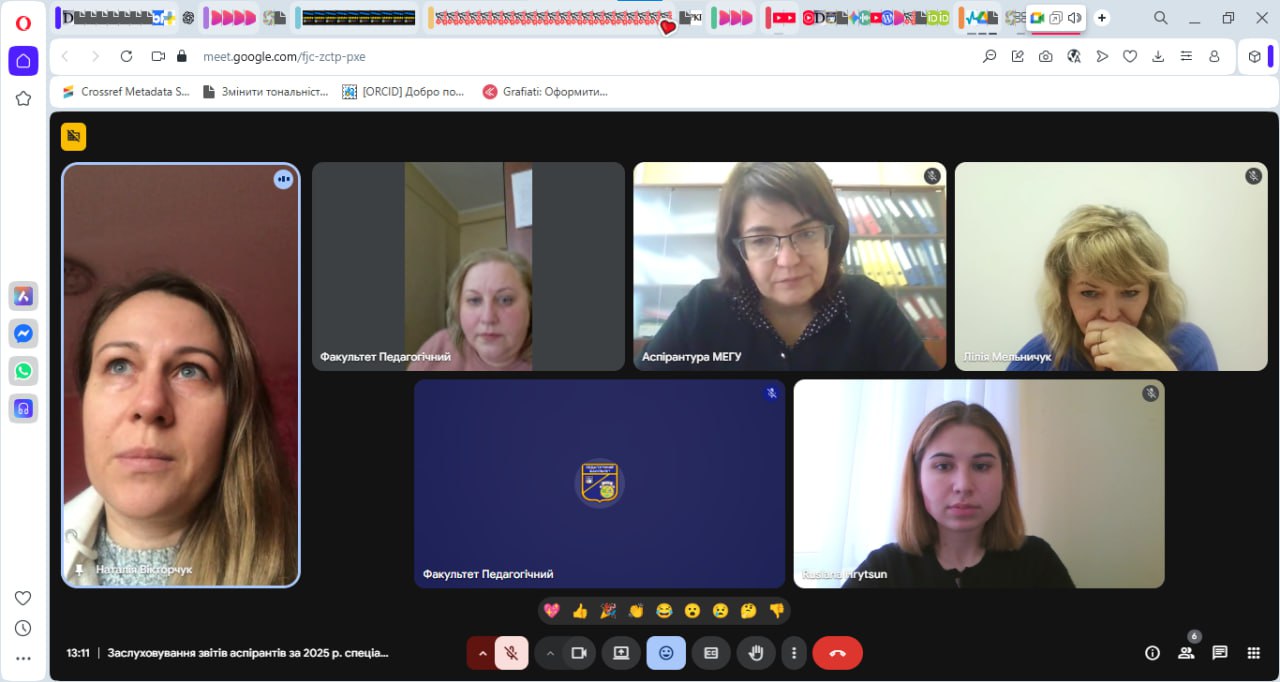Send the thumbs up emoji reaction
This screenshot has height=682, width=1280.
click(579, 611)
